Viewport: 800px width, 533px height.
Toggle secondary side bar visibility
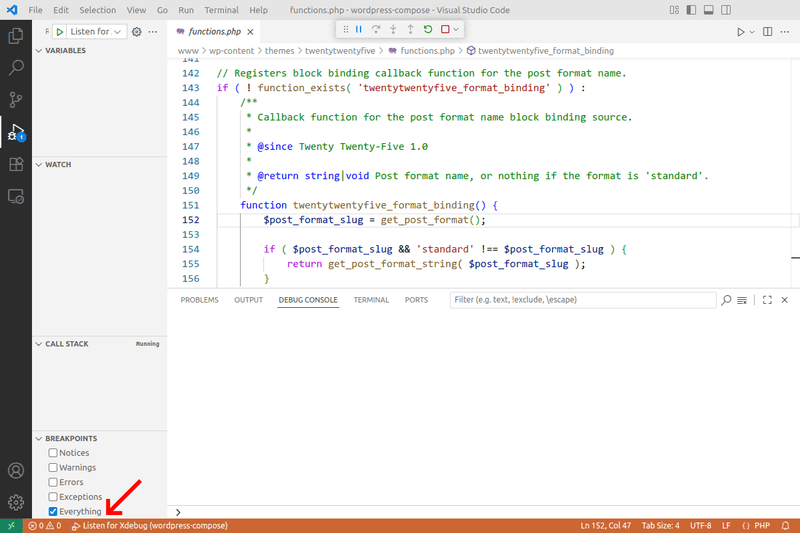(x=726, y=10)
